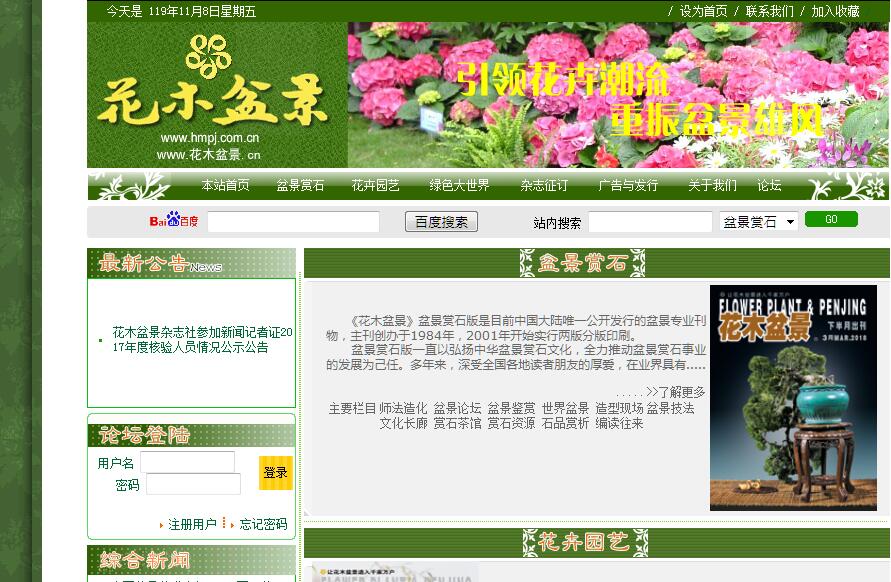Viewport: 891px width, 582px height.
Task: Open 联系我们 link in header
Action: (x=769, y=11)
